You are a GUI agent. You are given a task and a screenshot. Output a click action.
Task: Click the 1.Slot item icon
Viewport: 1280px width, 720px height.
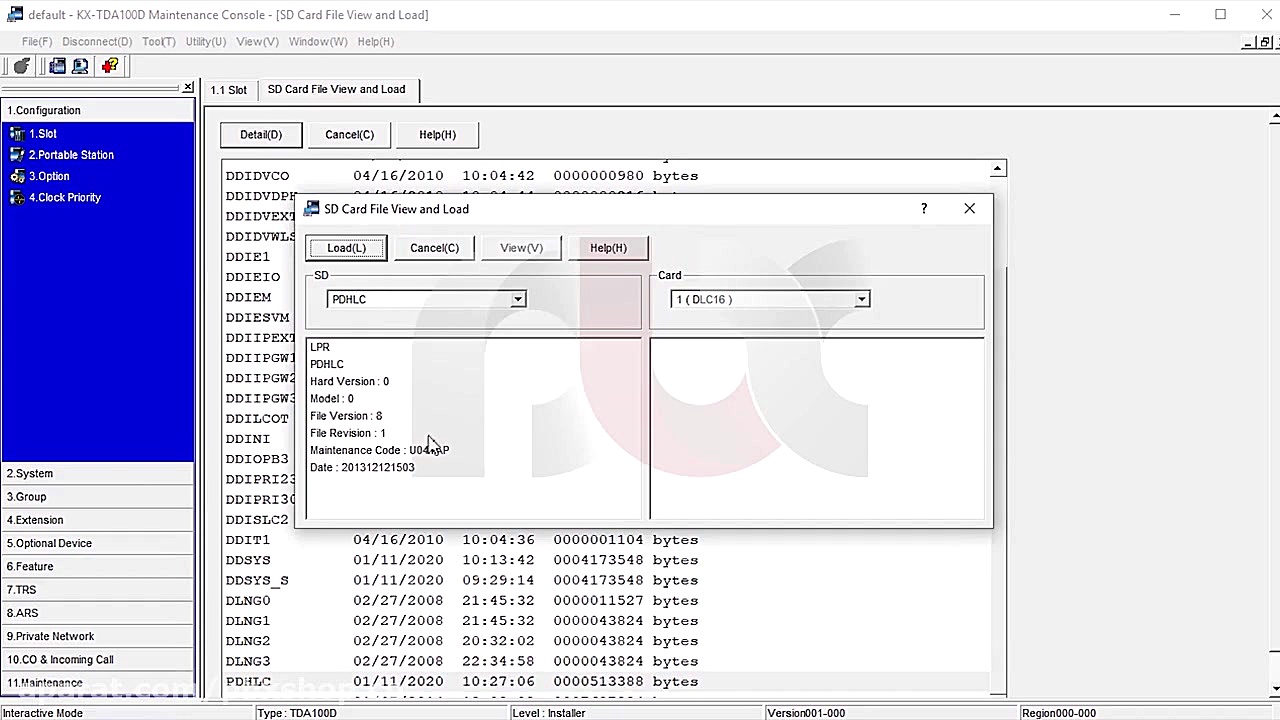tap(16, 133)
